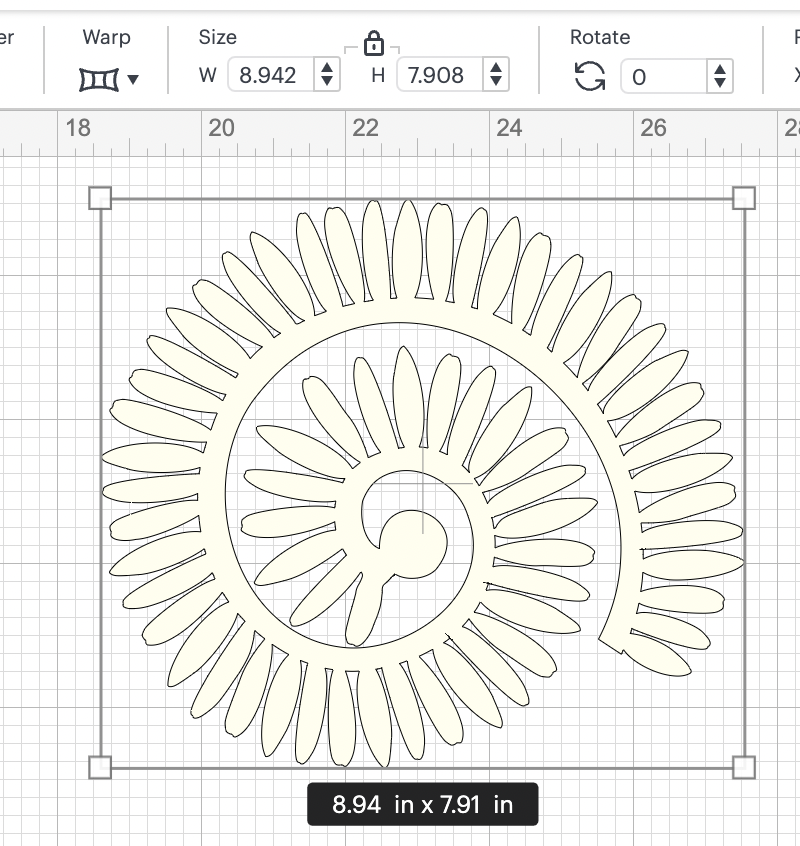
Task: Click the height field showing 7.908
Action: (438, 75)
